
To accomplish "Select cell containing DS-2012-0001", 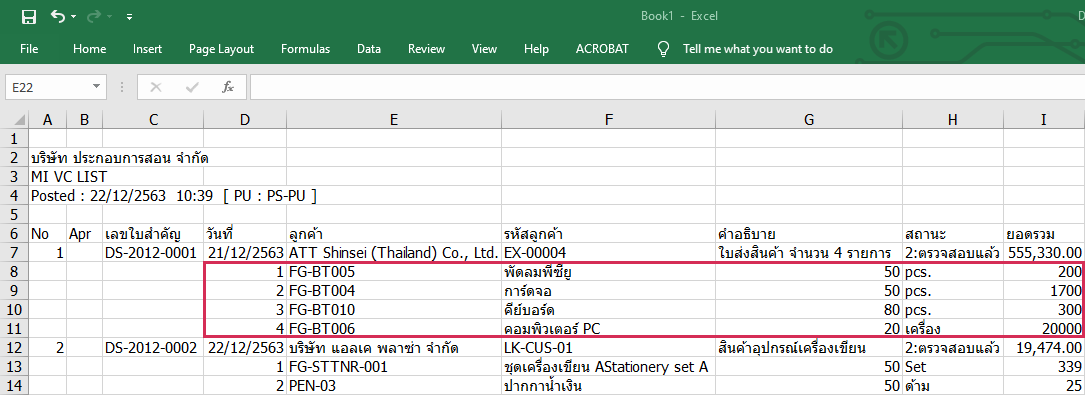I will [152, 252].
